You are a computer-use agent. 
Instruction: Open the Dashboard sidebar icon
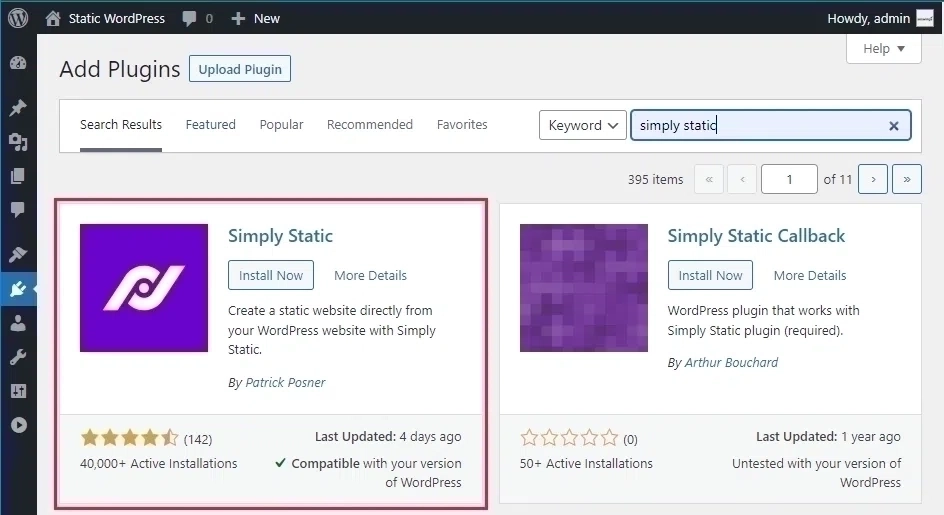18,63
